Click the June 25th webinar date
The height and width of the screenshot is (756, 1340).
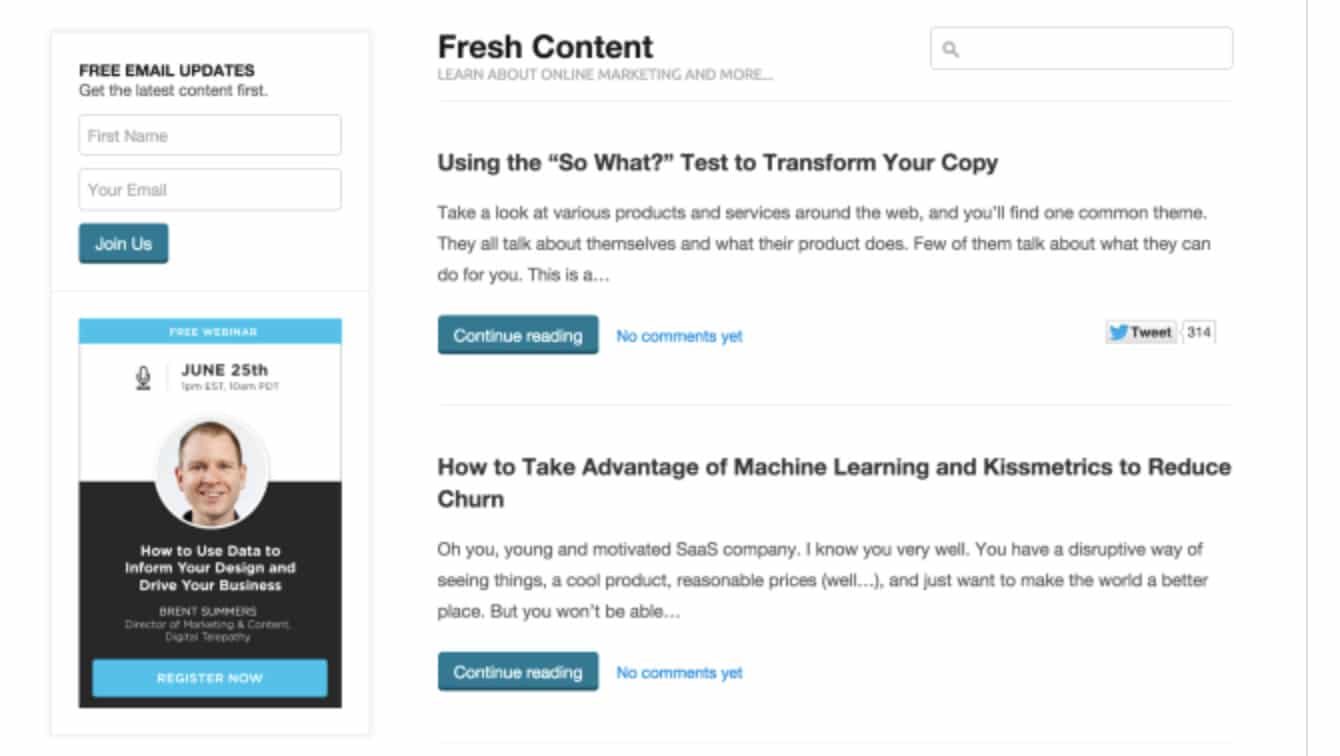pos(224,370)
